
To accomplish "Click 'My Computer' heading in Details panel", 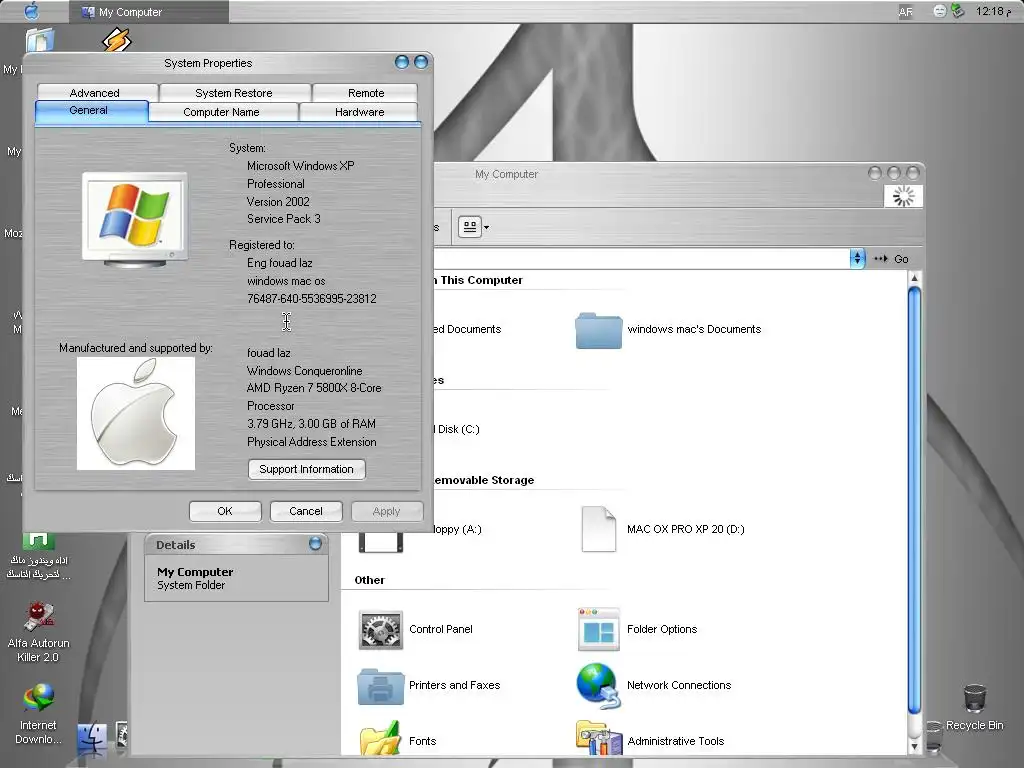I will tap(195, 571).
